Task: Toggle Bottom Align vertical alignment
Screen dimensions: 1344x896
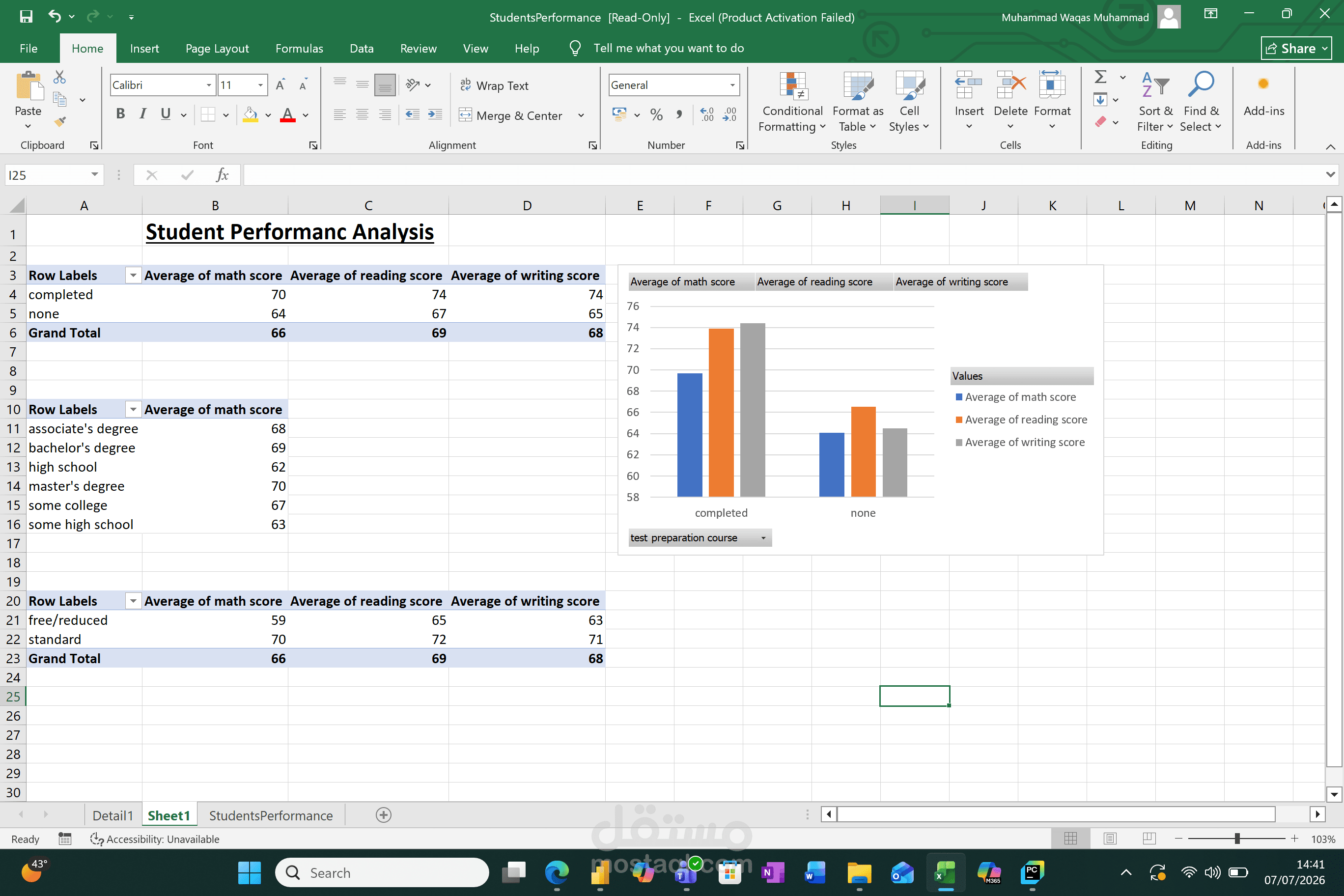Action: 385,85
